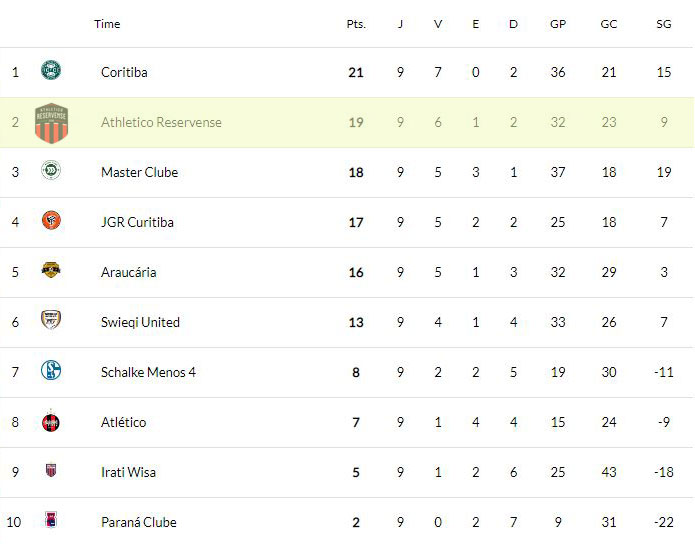This screenshot has height=553, width=695.
Task: Click the GC column header
Action: (x=609, y=24)
